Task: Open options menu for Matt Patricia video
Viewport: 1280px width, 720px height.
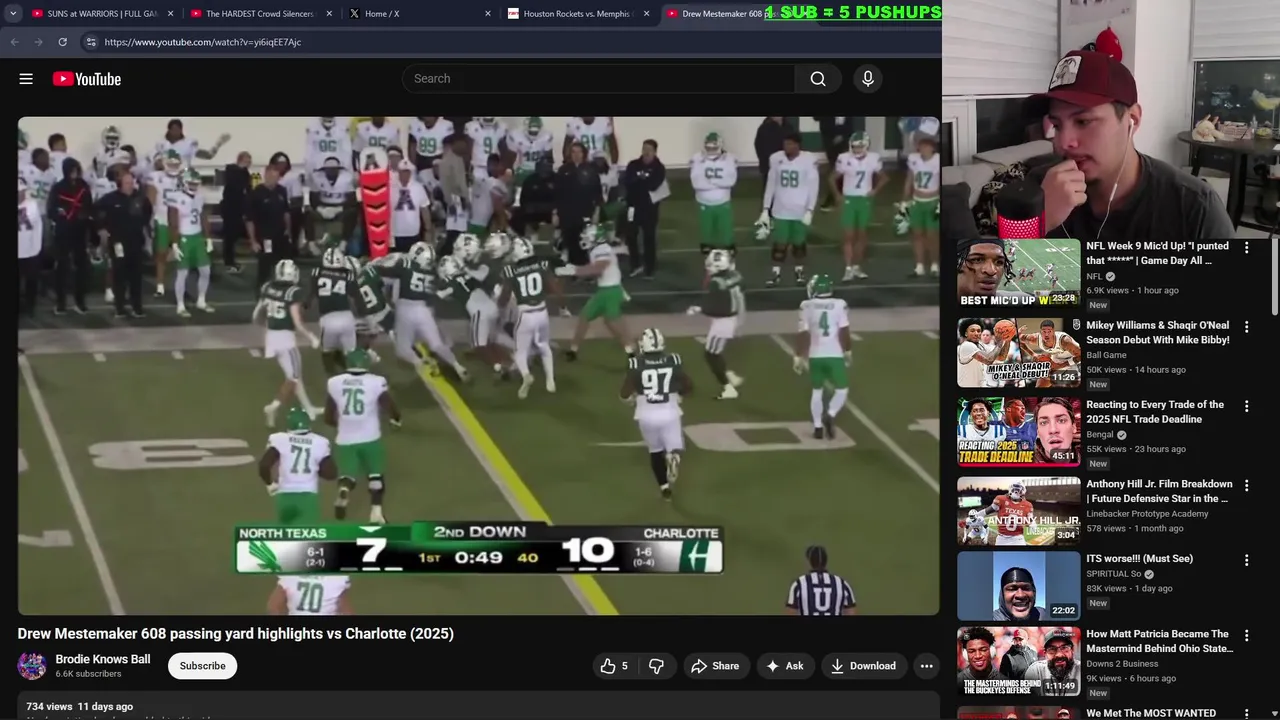Action: pos(1246,635)
